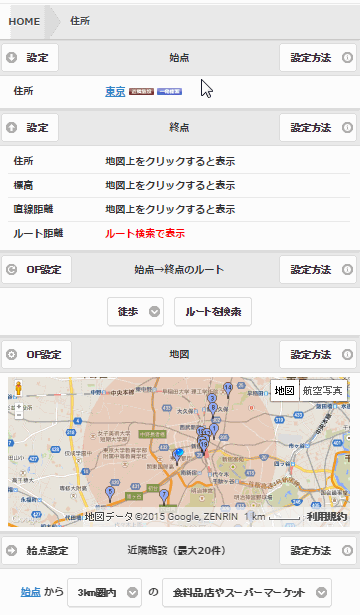Open the 設定 button in the 始点 header

30,58
